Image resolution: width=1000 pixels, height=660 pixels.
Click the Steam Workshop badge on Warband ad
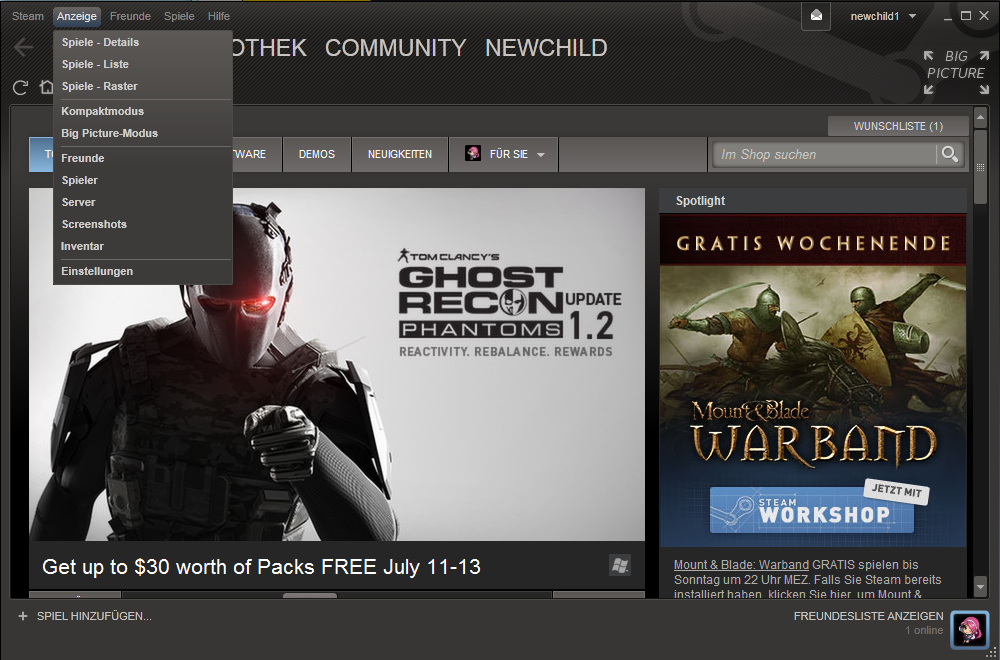tap(812, 510)
